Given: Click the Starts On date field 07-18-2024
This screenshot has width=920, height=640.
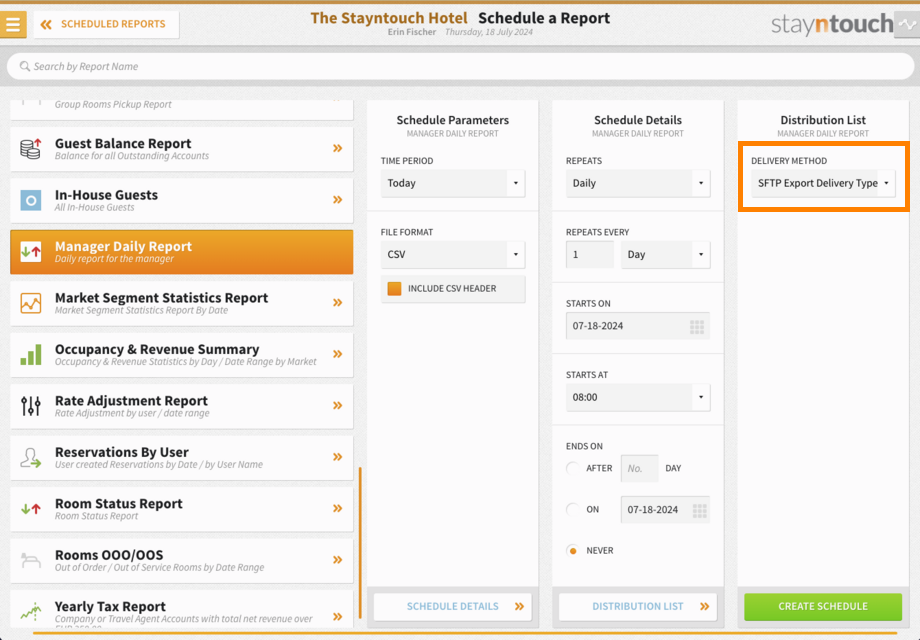Looking at the screenshot, I should click(638, 326).
